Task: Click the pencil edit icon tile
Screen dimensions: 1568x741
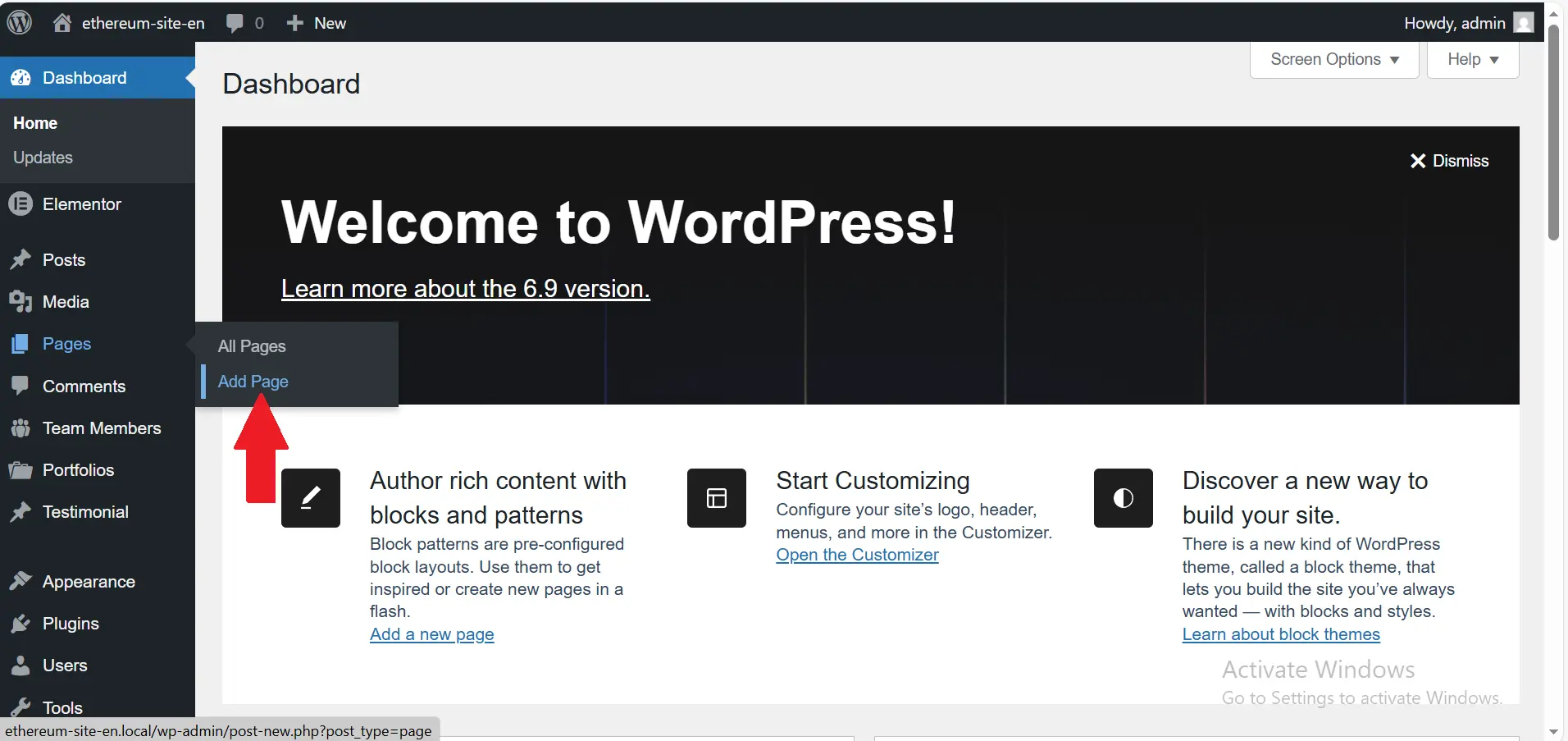Action: tap(310, 498)
